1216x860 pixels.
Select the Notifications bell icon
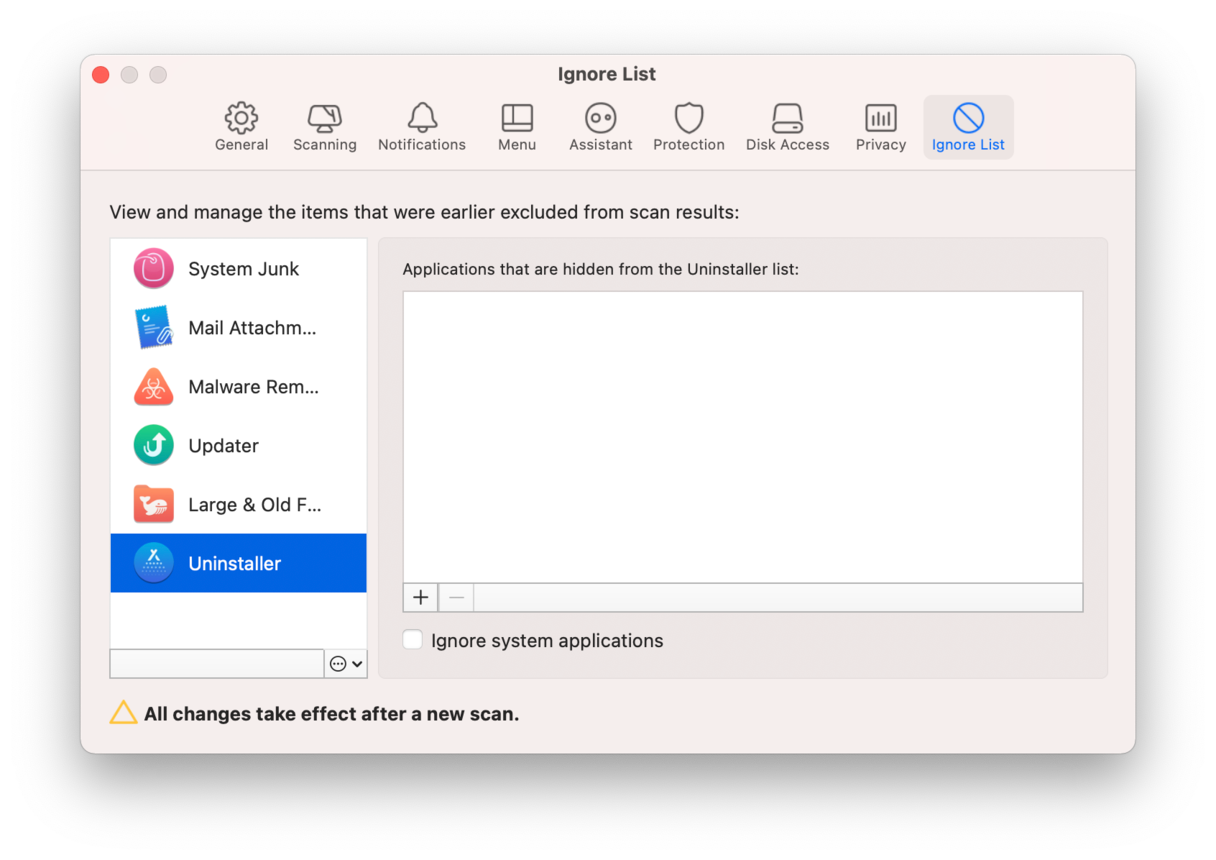(422, 118)
